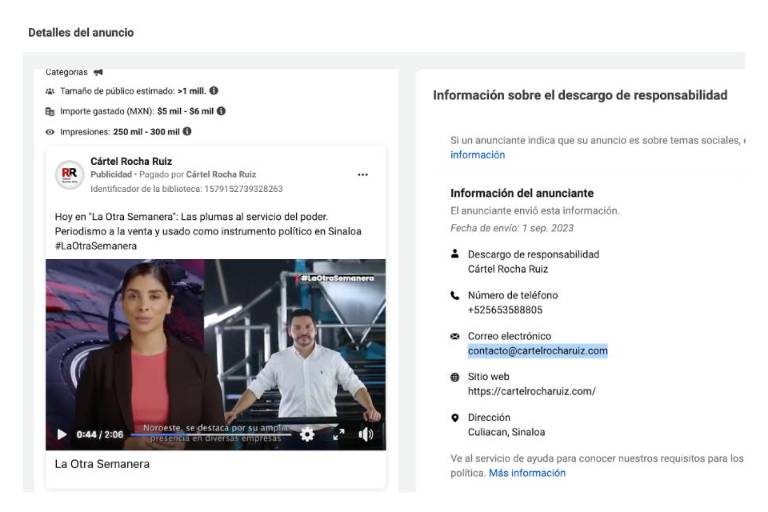
Task: Open video settings gear
Action: [x=307, y=434]
